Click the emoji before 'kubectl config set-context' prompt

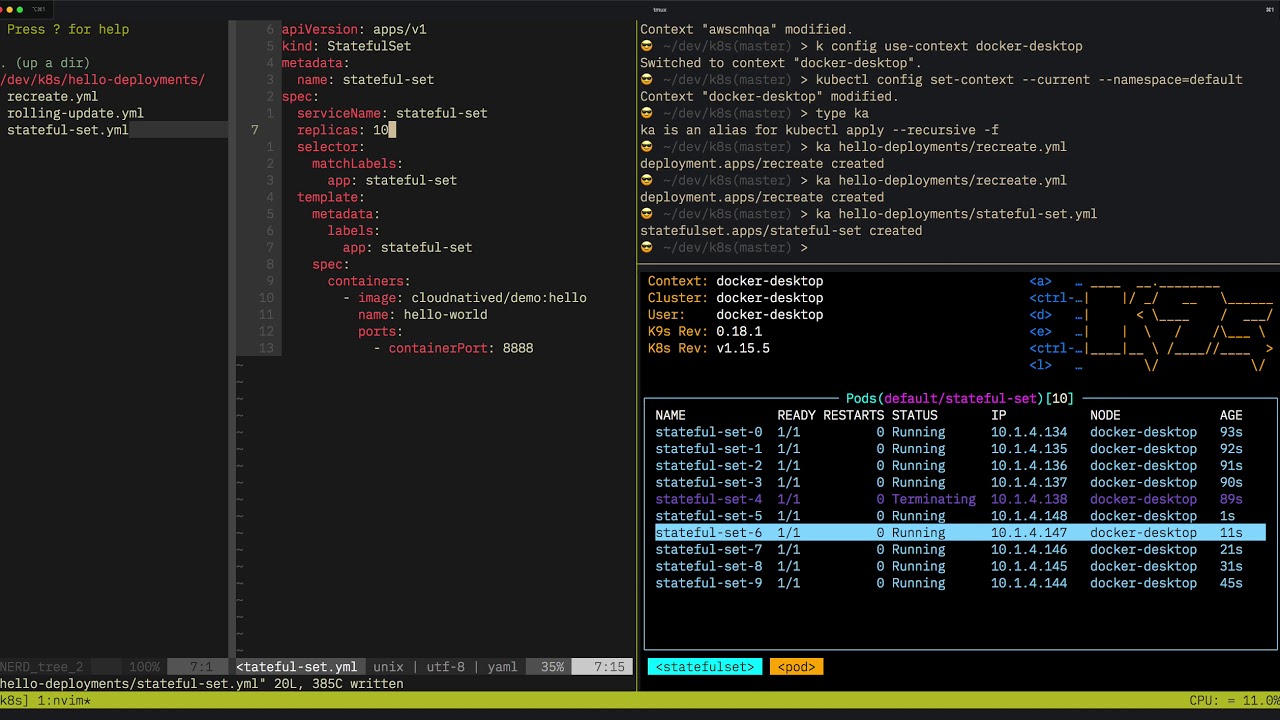647,79
